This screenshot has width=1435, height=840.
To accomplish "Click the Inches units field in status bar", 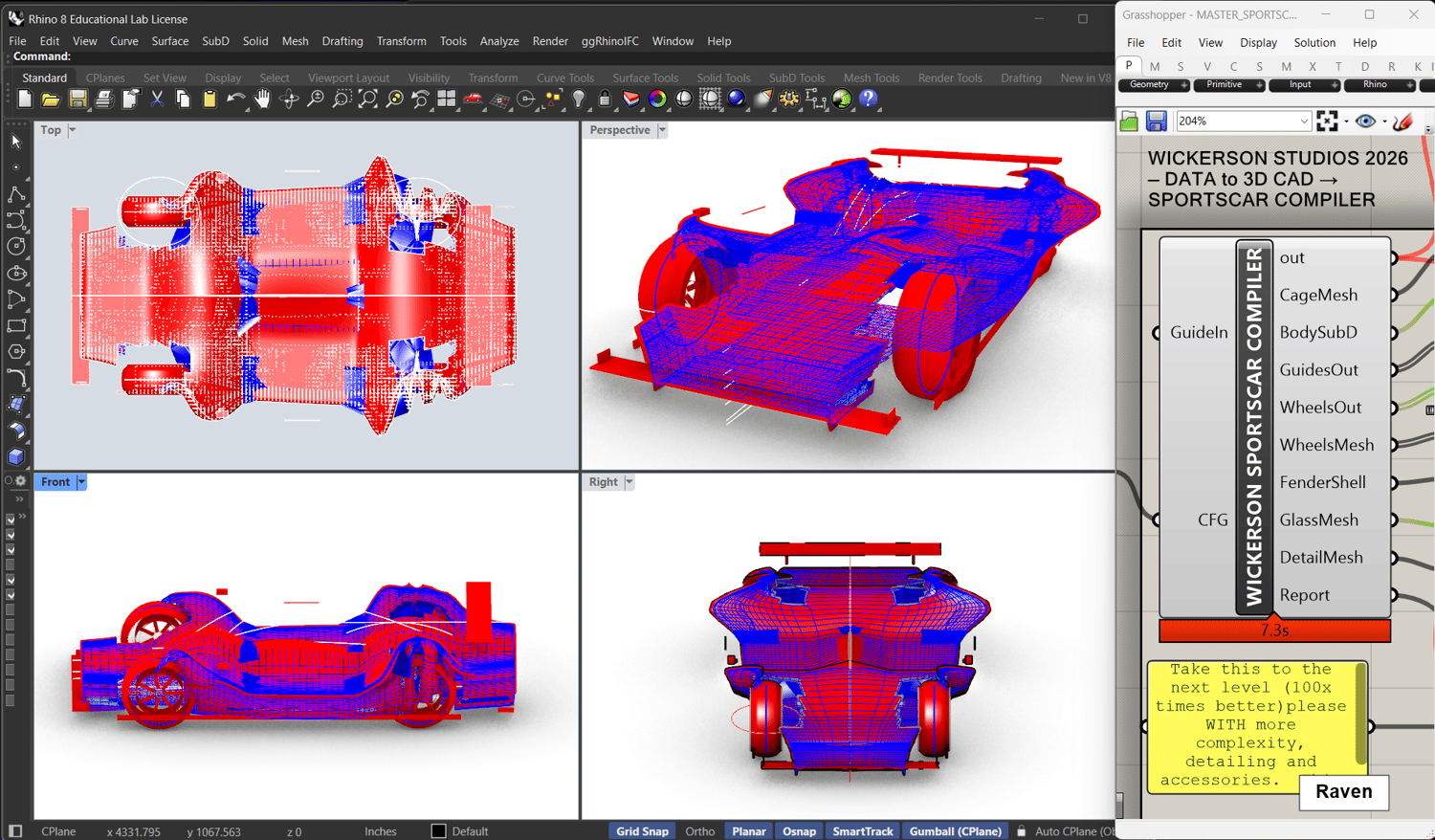I will (381, 831).
